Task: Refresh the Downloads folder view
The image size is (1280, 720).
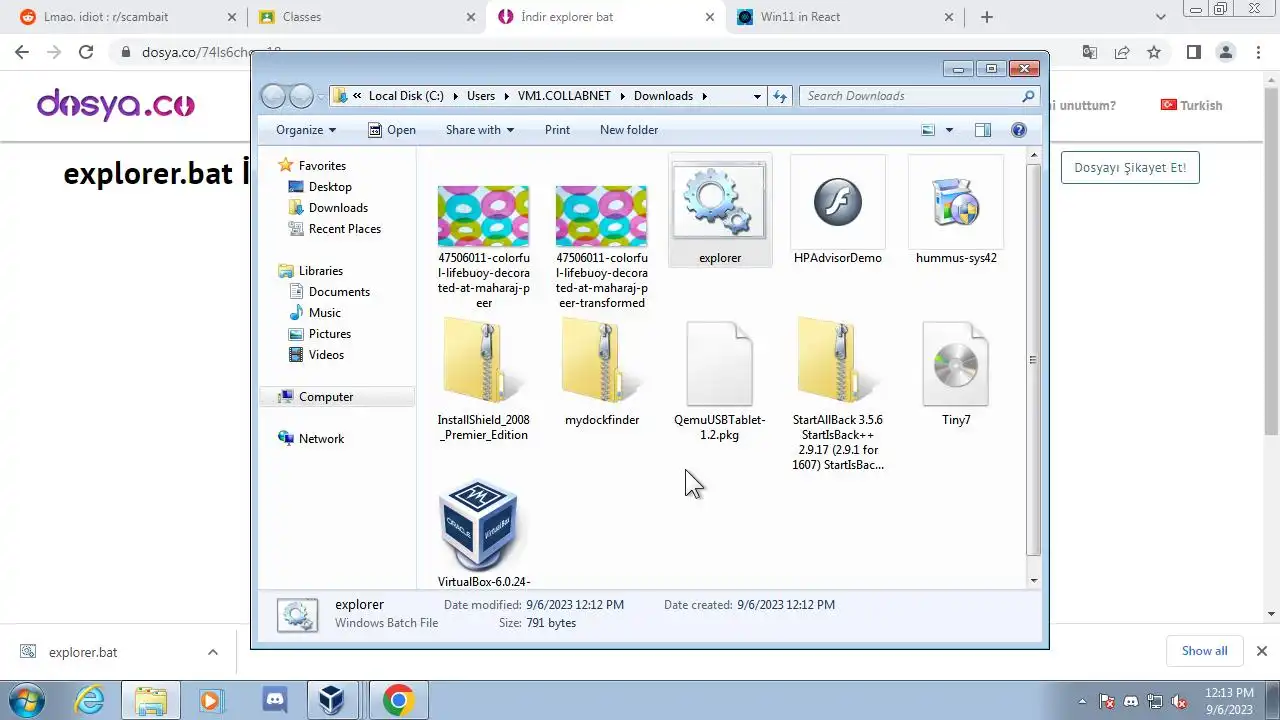Action: click(781, 96)
